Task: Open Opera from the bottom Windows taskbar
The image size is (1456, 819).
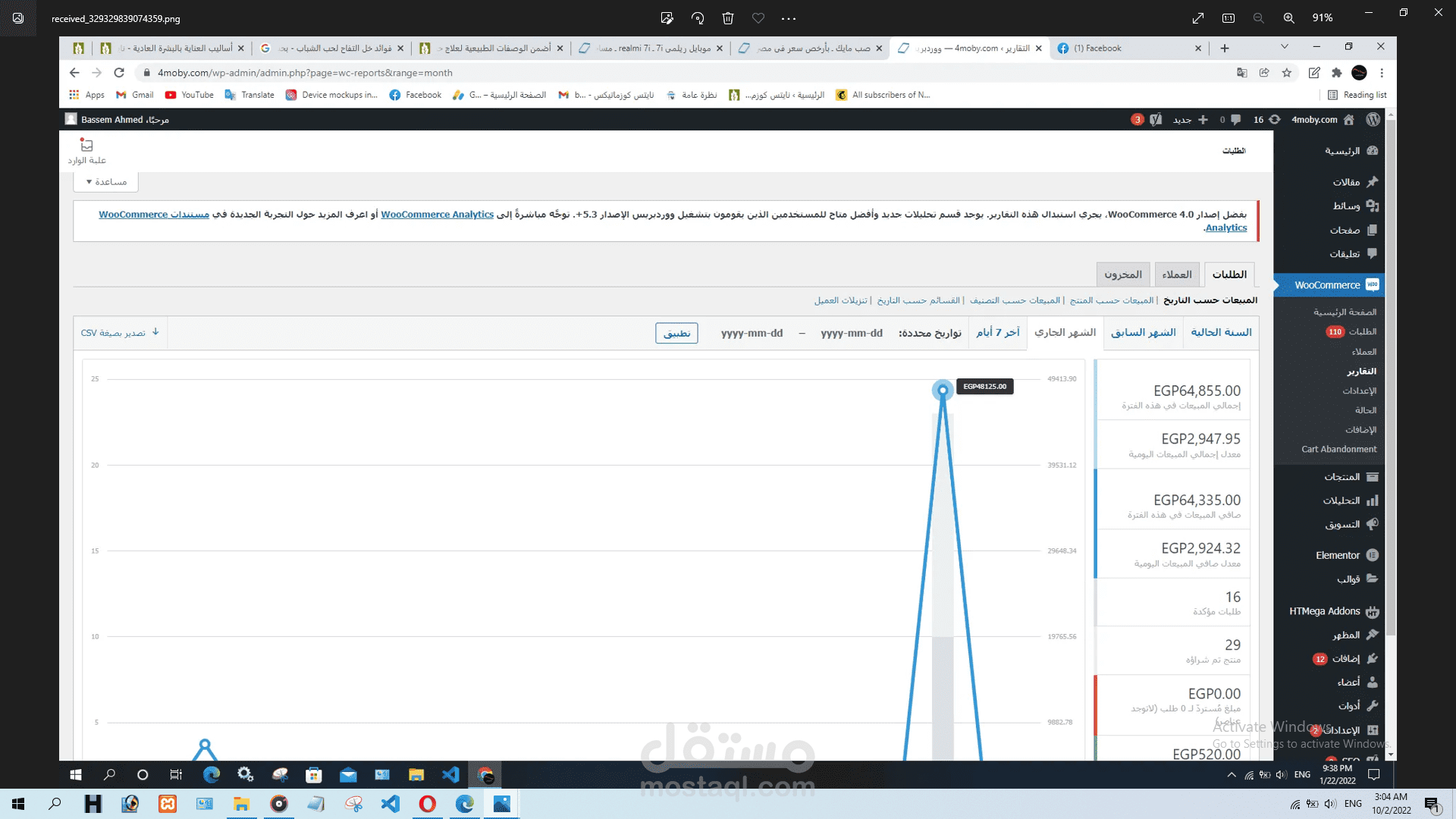Action: coord(428,804)
